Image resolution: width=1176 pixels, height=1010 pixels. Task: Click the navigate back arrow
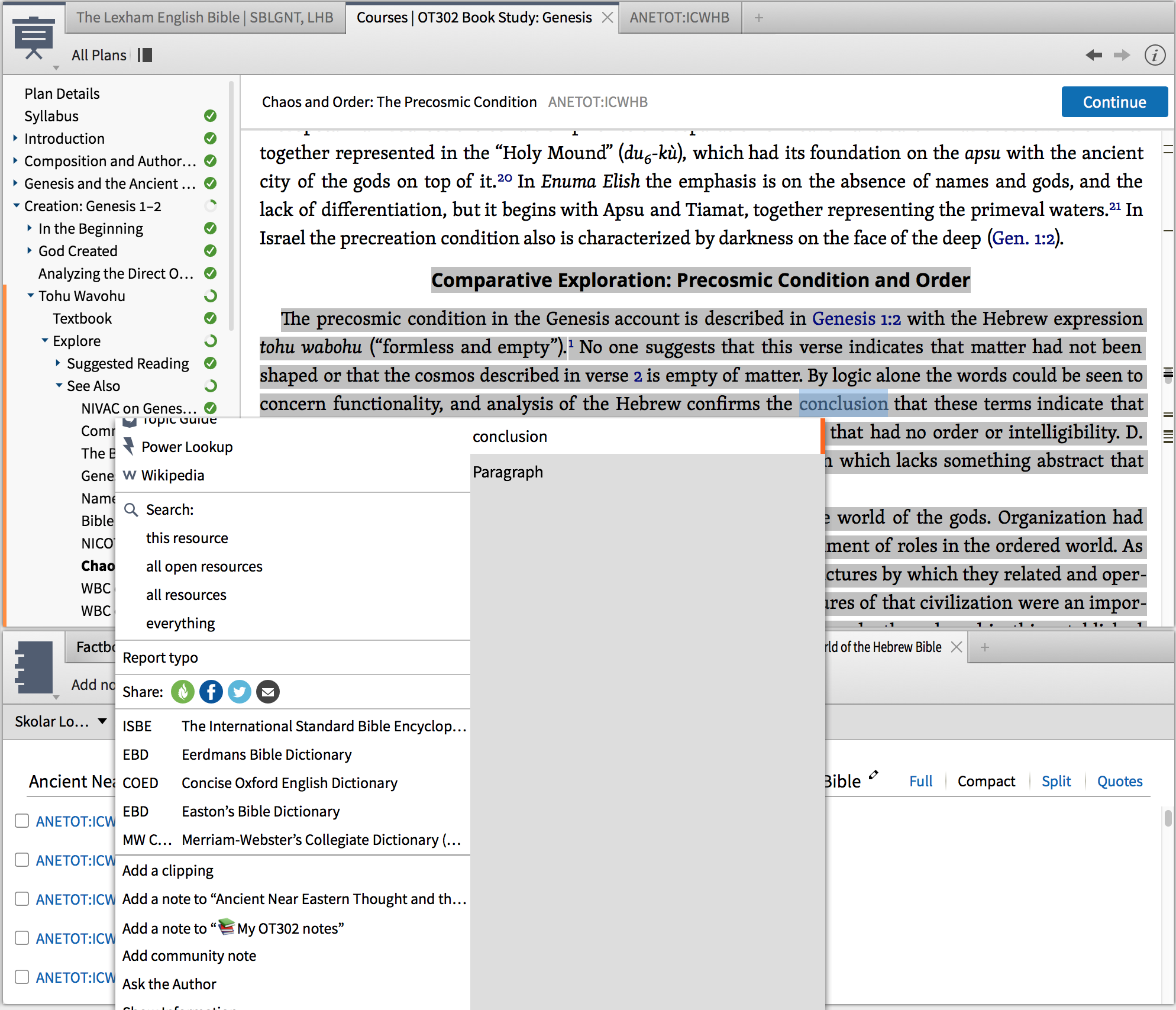coord(1093,55)
